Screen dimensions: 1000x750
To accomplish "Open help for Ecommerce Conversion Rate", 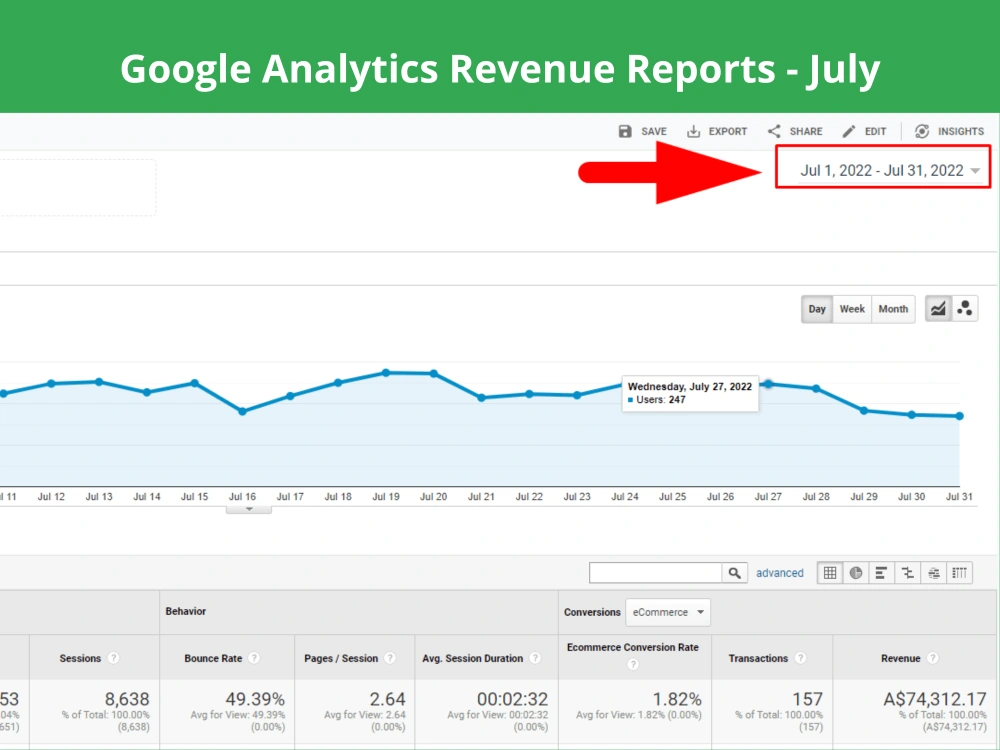I will [633, 664].
